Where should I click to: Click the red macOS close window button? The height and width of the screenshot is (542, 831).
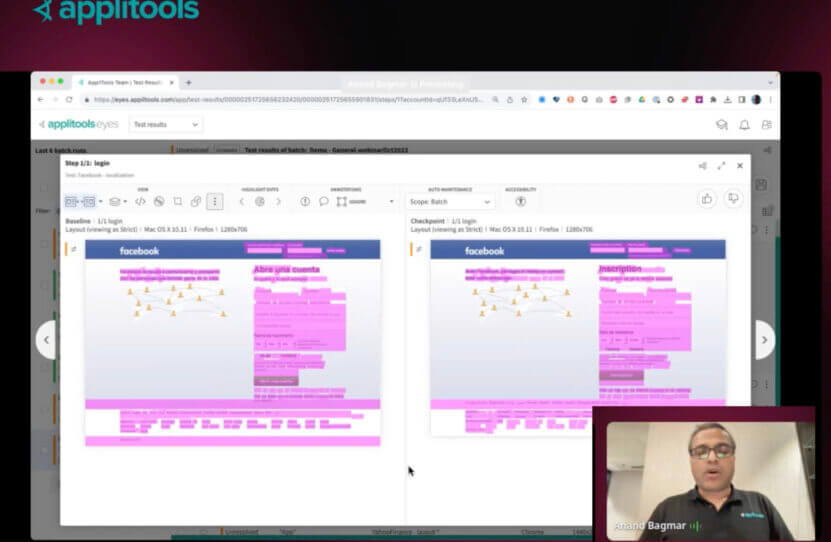click(x=42, y=82)
